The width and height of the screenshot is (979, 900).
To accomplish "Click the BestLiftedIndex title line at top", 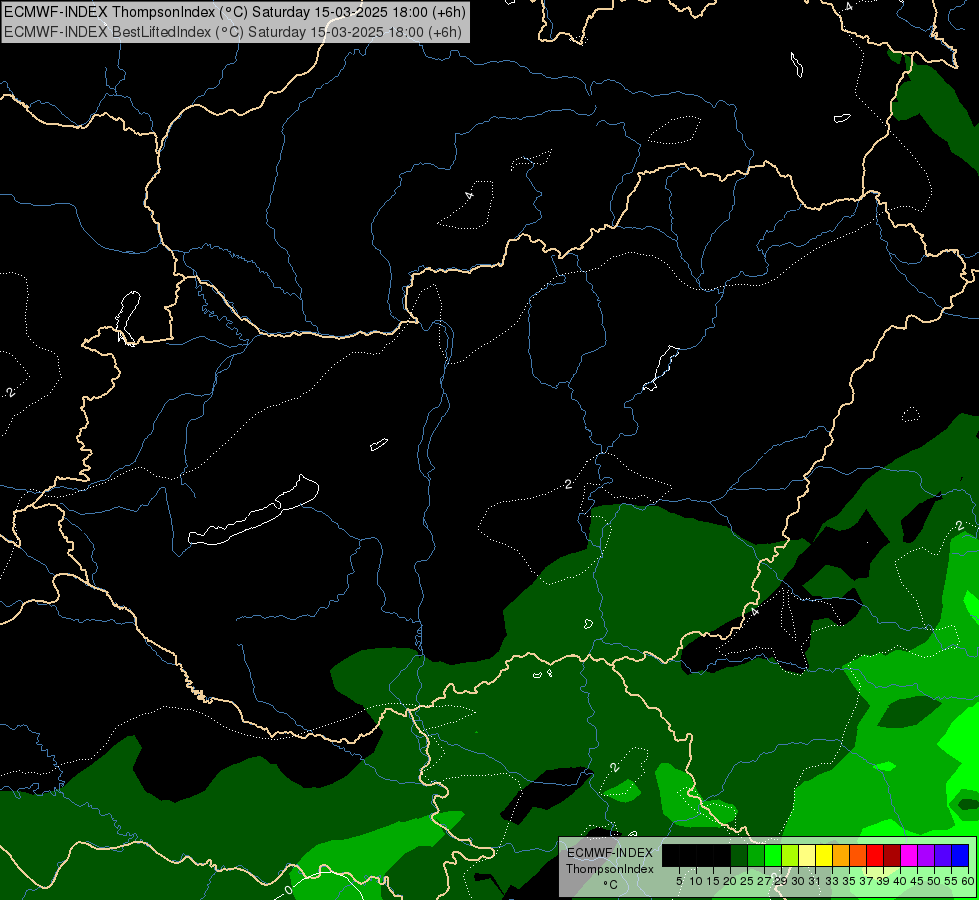I will coord(233,32).
